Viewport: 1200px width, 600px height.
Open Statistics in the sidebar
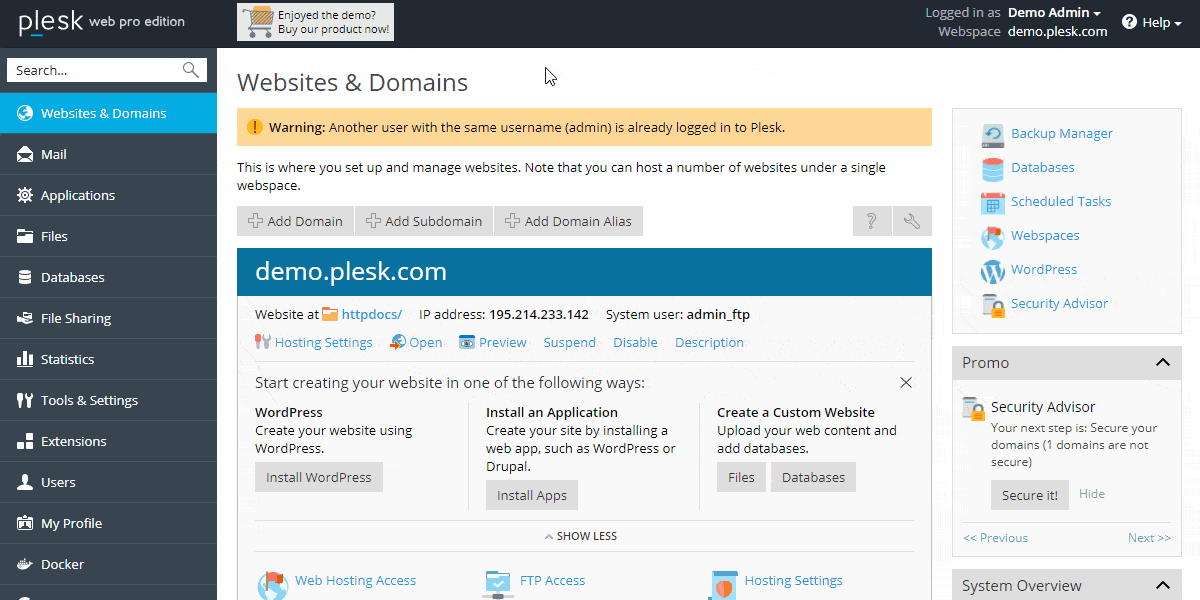click(108, 359)
